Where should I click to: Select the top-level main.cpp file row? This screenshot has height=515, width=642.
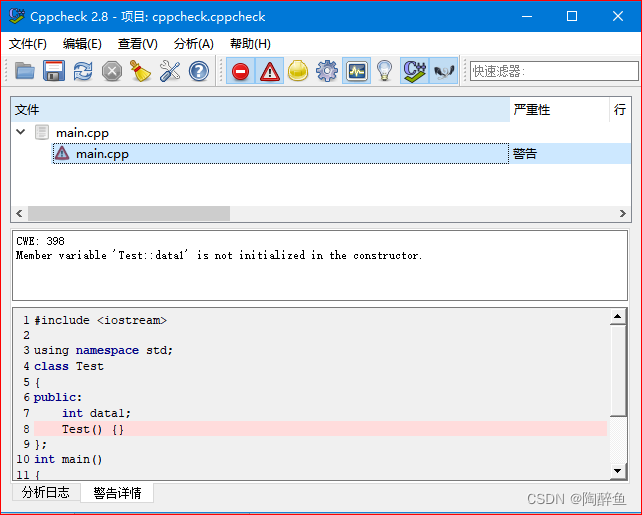321,133
